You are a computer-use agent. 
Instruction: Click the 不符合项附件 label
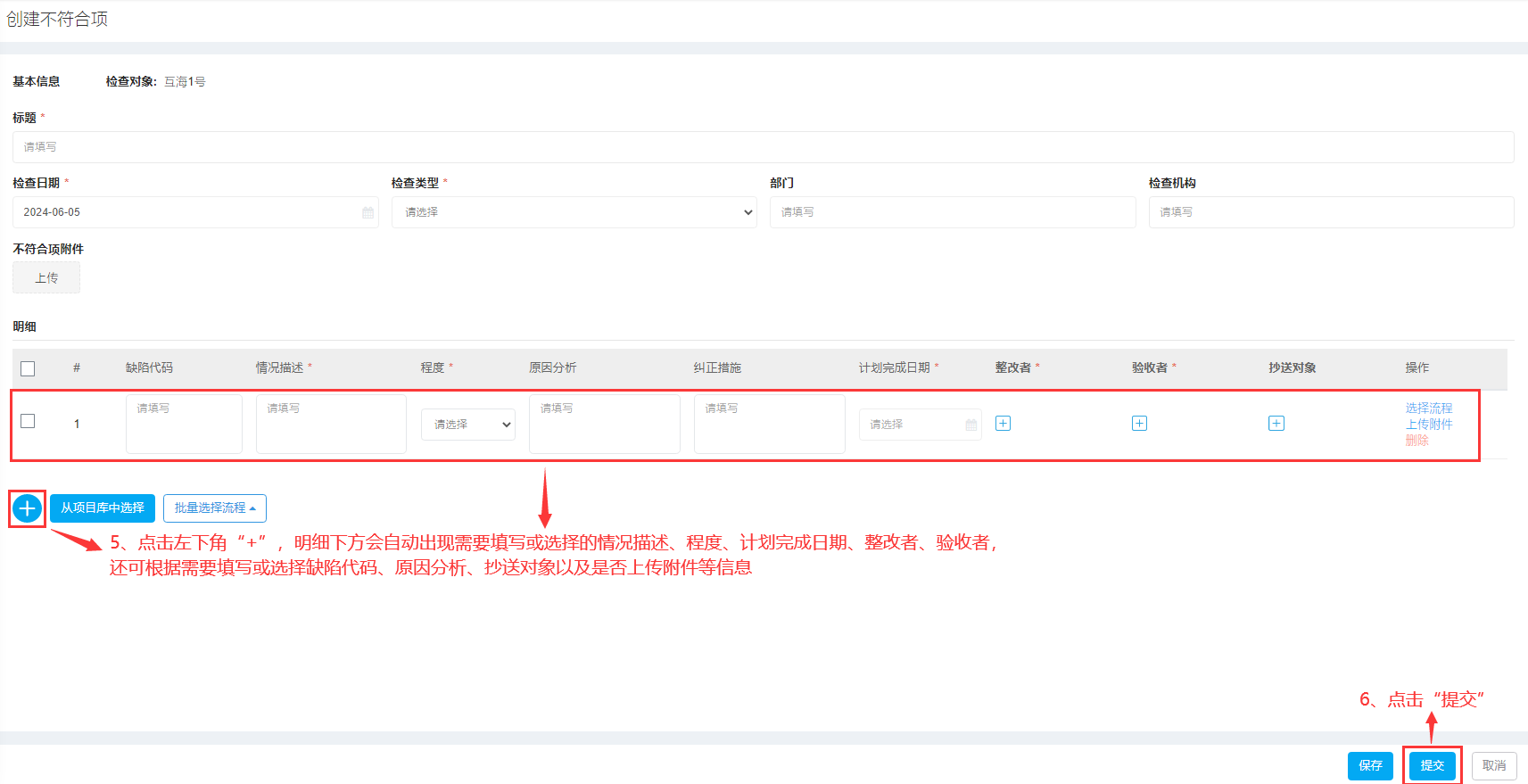(48, 249)
